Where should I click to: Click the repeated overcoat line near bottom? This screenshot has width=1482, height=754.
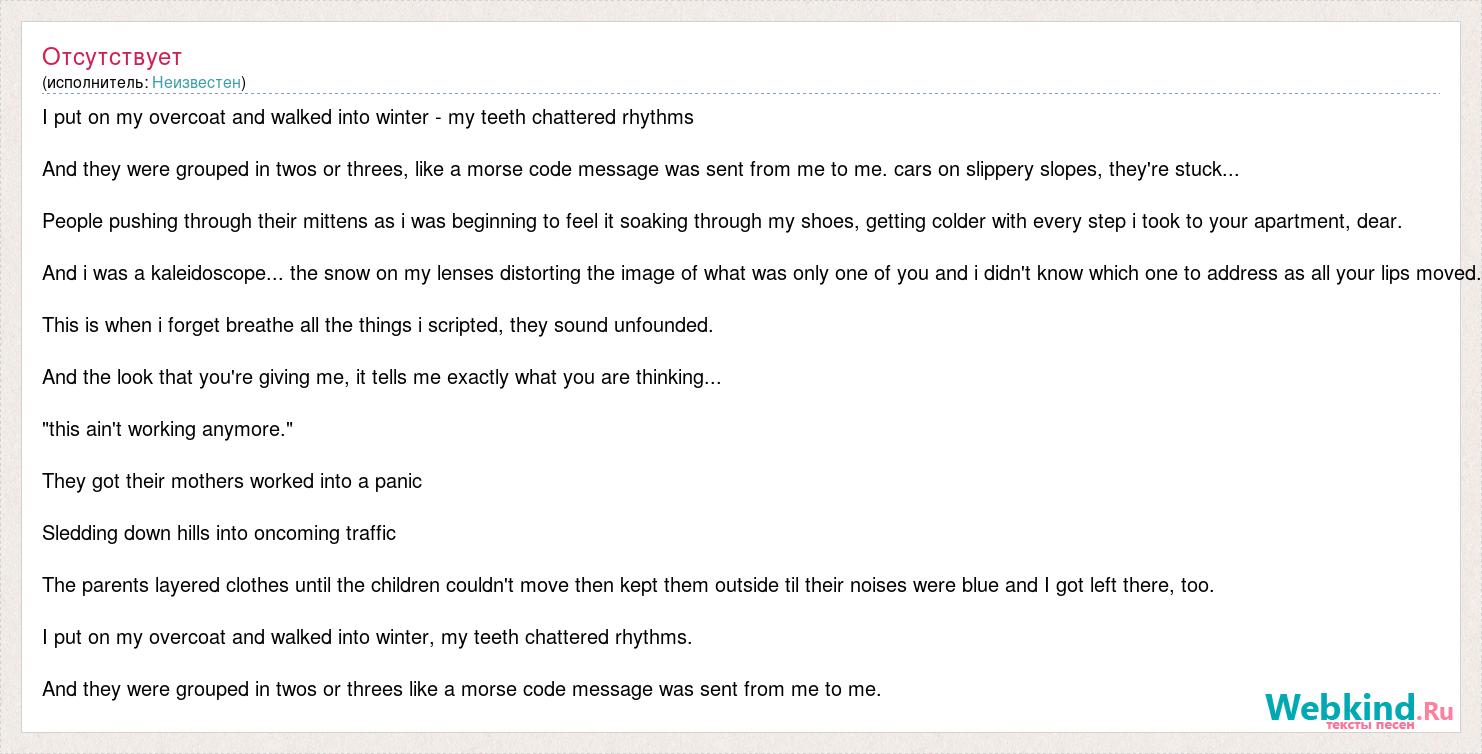[367, 638]
